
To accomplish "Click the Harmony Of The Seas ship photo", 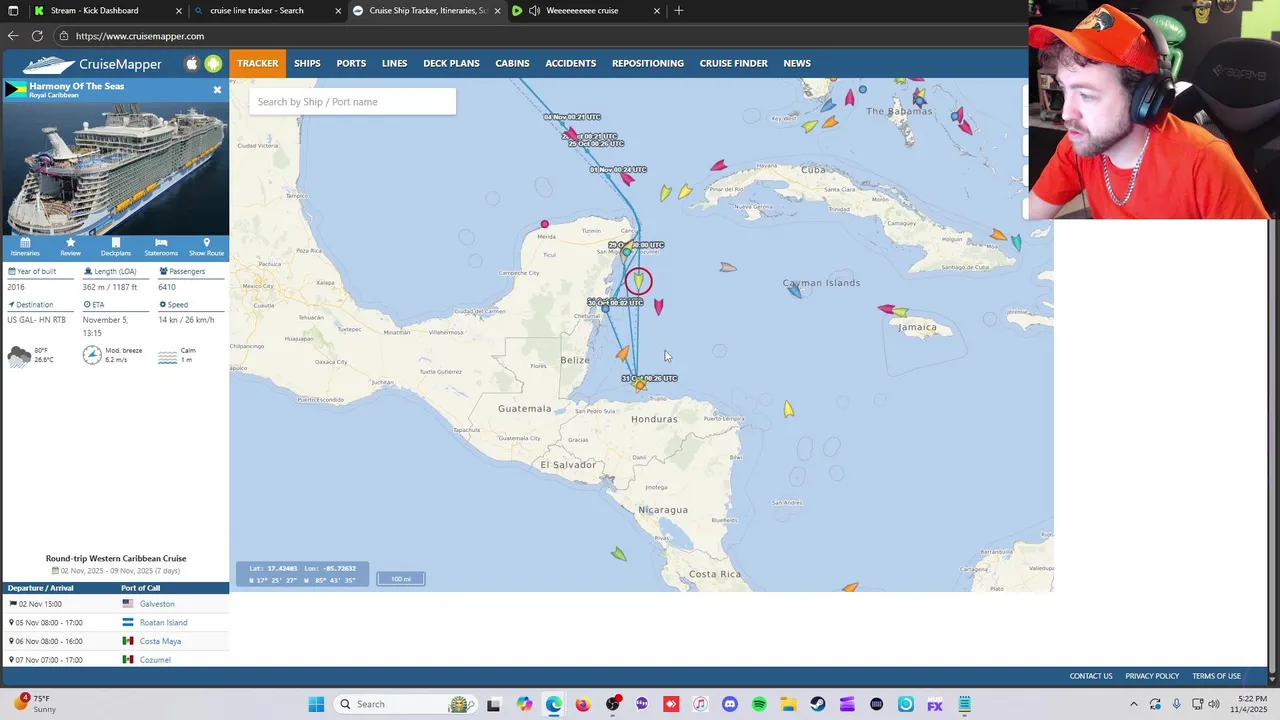I will point(115,167).
